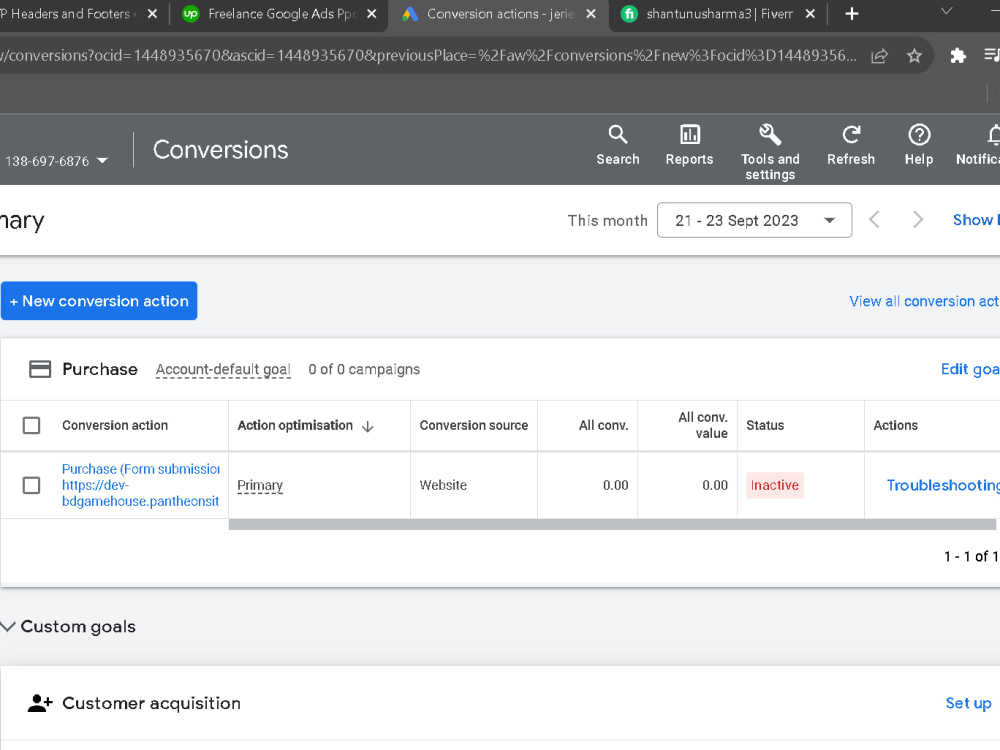
Task: Click the horizontal table scrollbar
Action: (x=612, y=524)
